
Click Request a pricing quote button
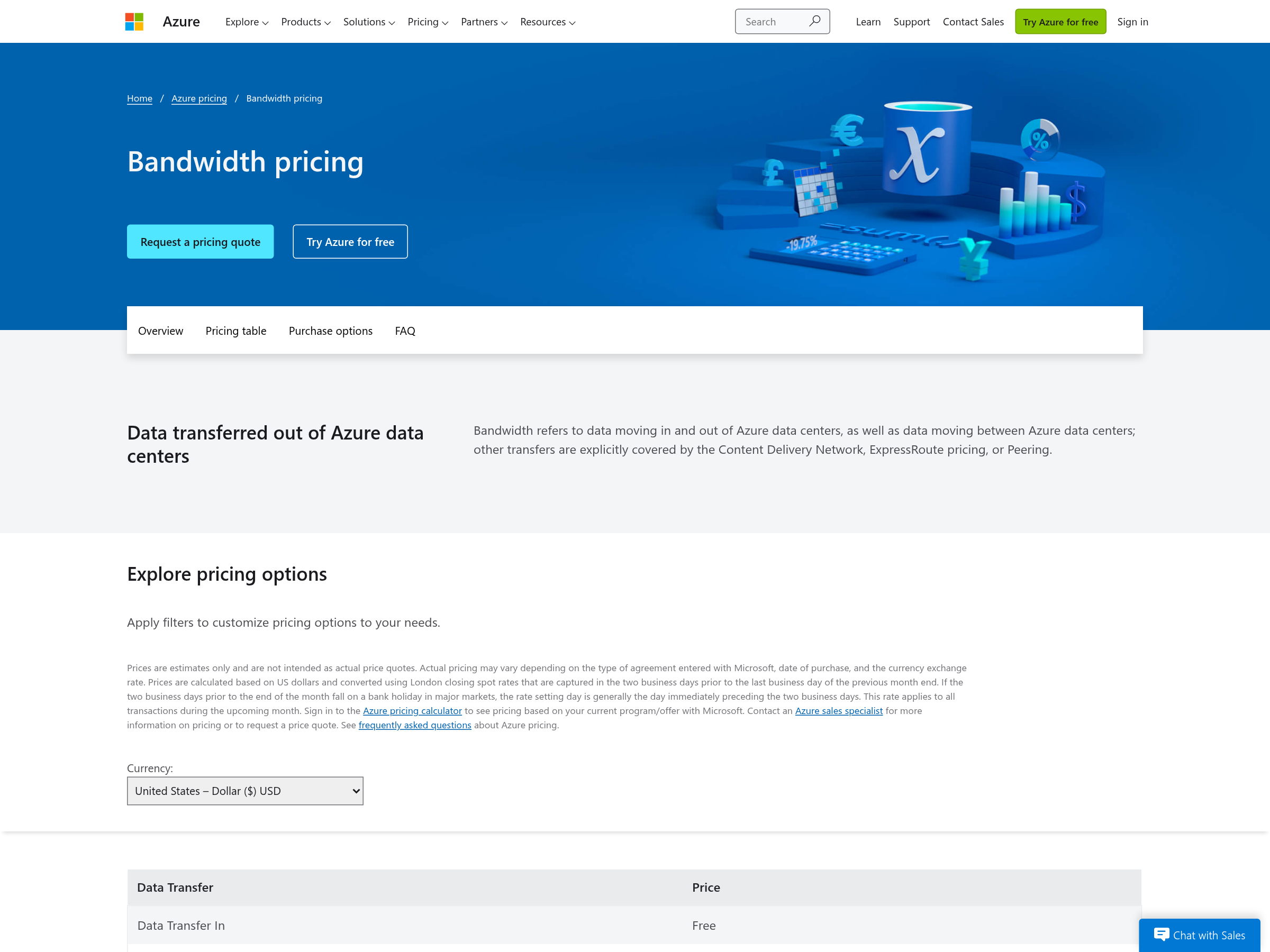(201, 242)
